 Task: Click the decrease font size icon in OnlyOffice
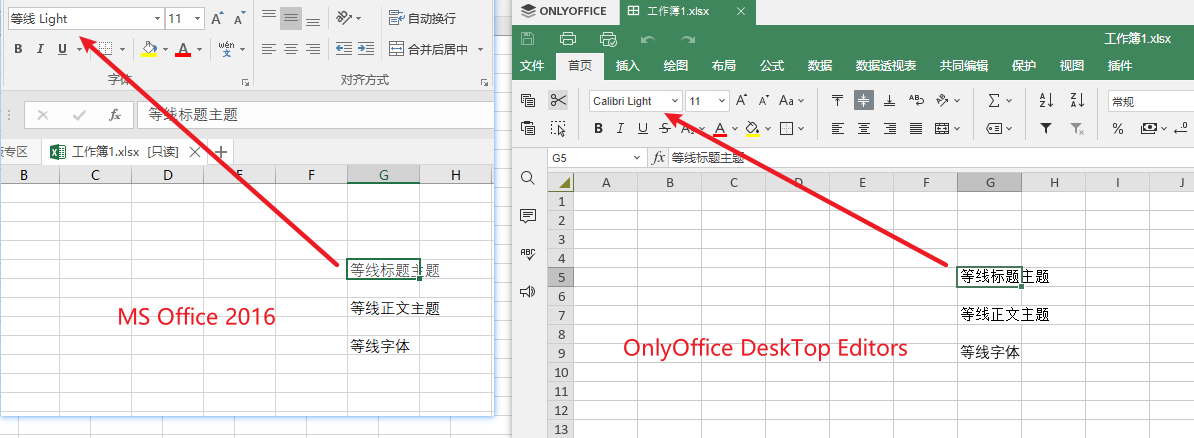[x=763, y=101]
